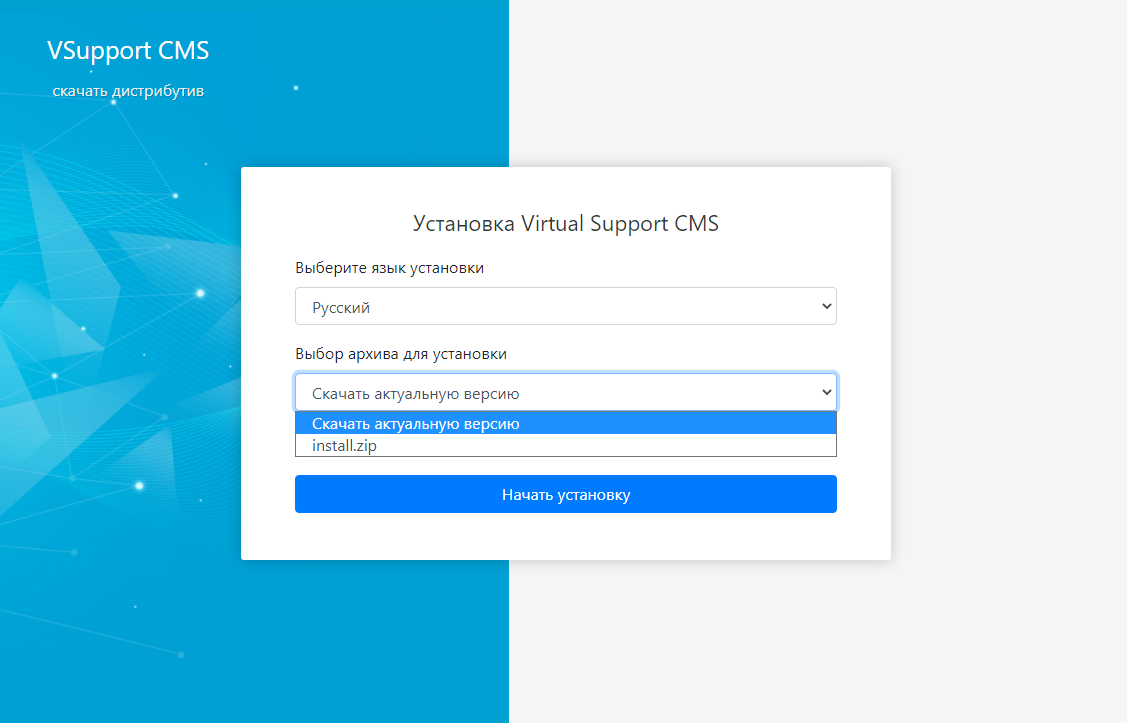Select the install.zip archive option

[566, 446]
